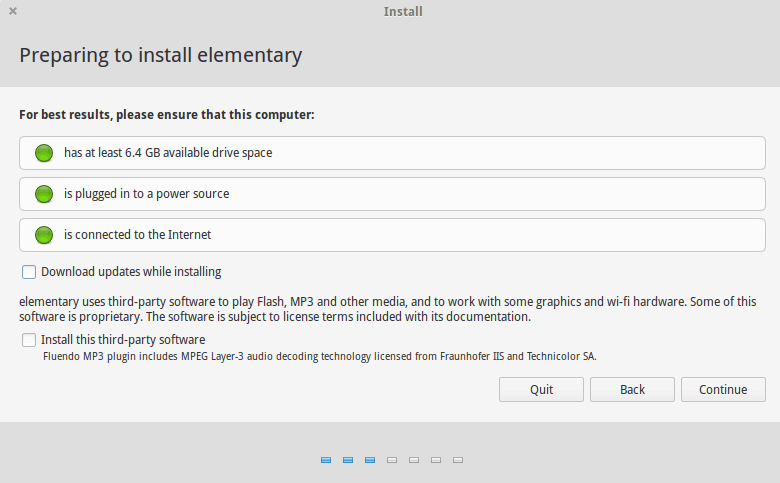The image size is (780, 483).
Task: Tick the Install this third-party software checkbox
Action: coord(29,340)
